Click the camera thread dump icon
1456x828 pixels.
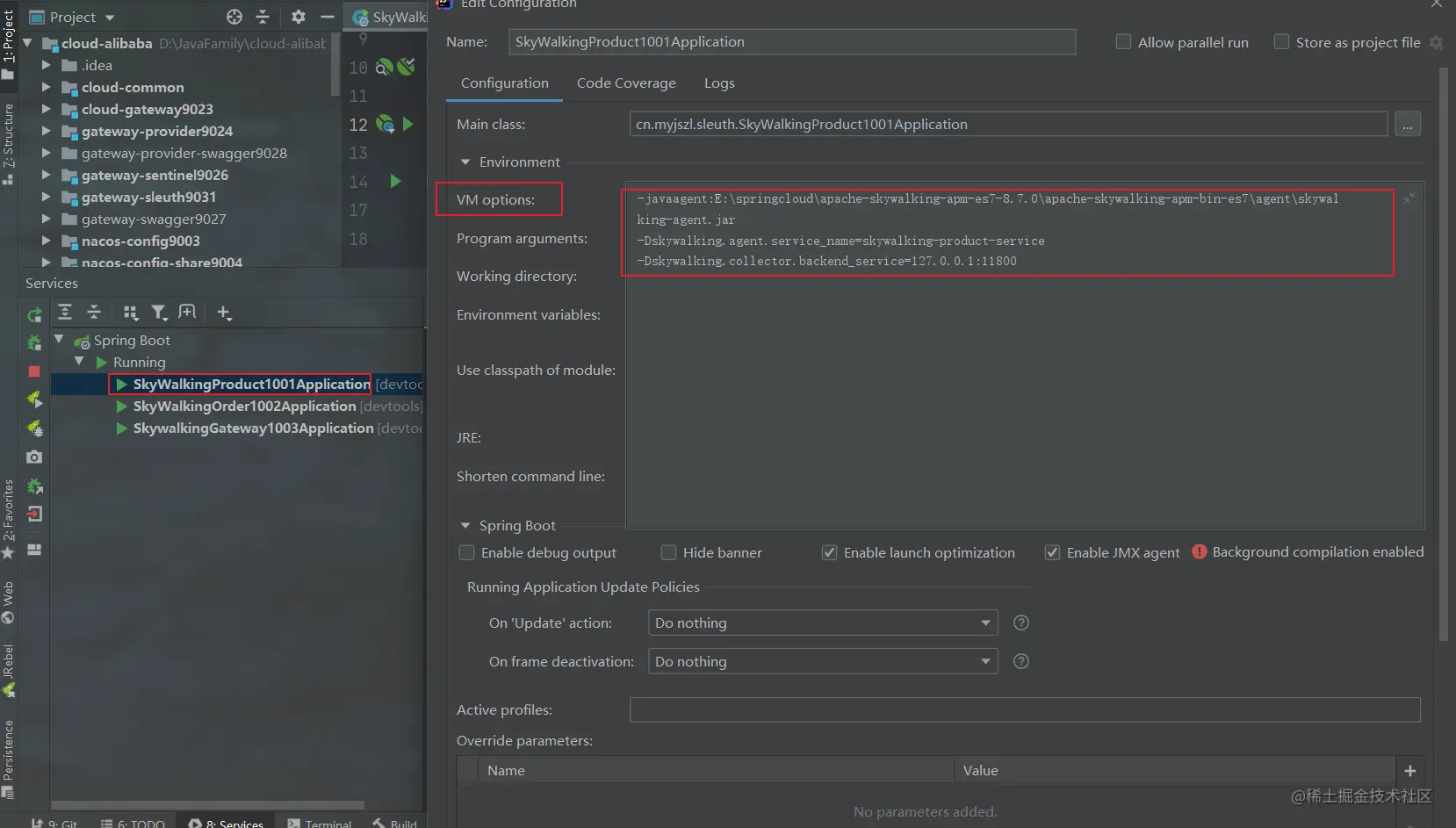(x=34, y=457)
